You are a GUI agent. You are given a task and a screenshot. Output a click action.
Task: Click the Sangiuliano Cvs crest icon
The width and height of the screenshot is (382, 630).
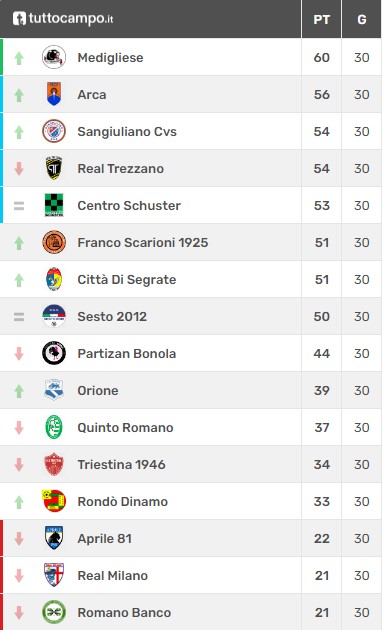coord(54,131)
